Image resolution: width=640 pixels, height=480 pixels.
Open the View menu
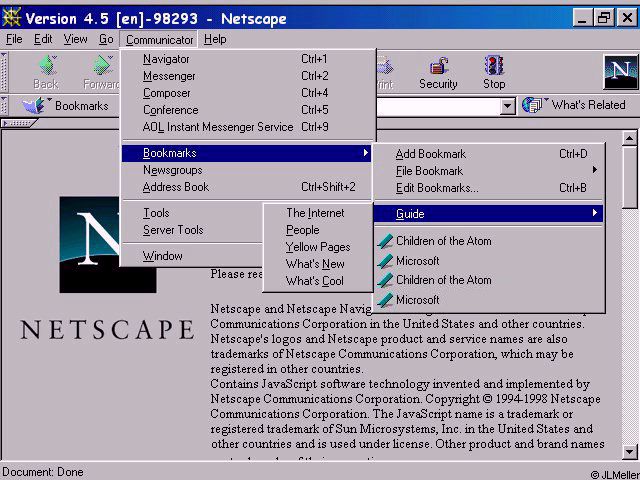[x=75, y=39]
